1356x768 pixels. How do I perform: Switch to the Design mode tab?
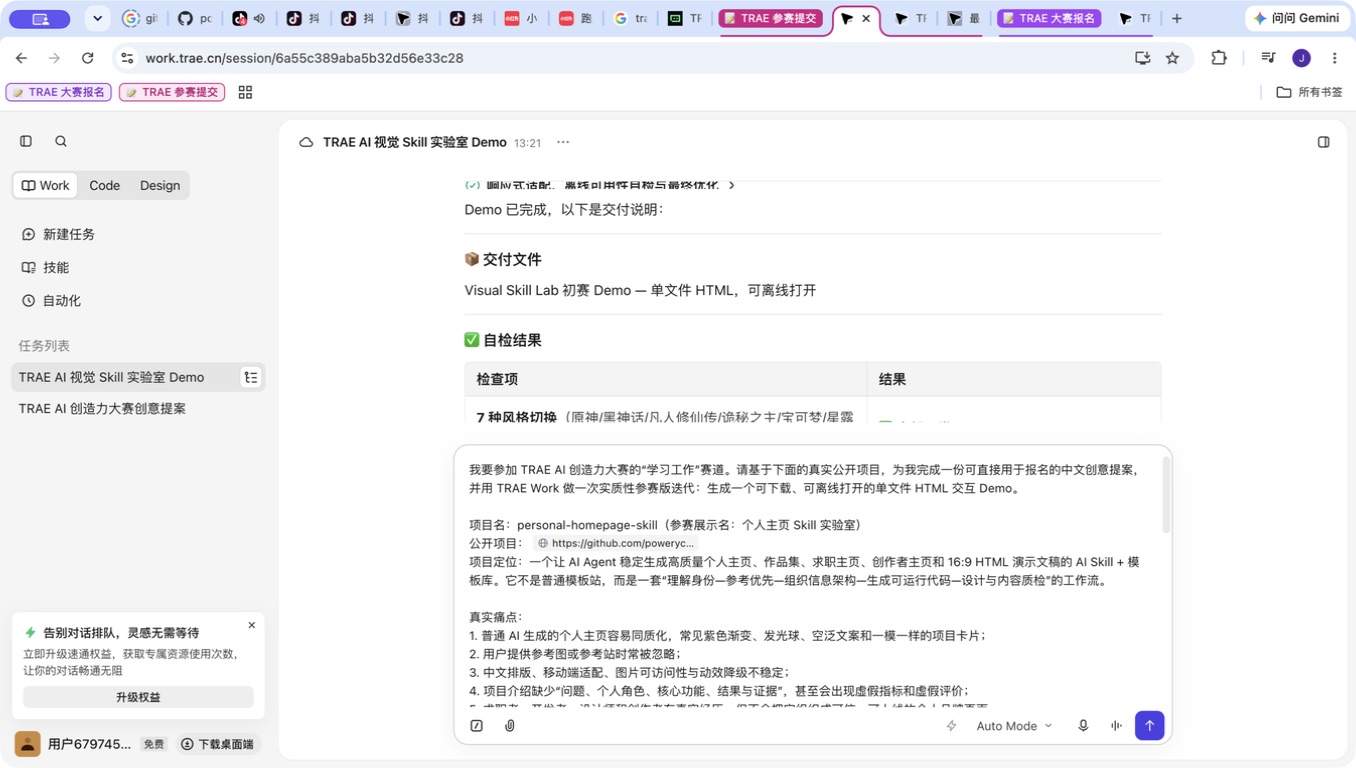tap(160, 185)
